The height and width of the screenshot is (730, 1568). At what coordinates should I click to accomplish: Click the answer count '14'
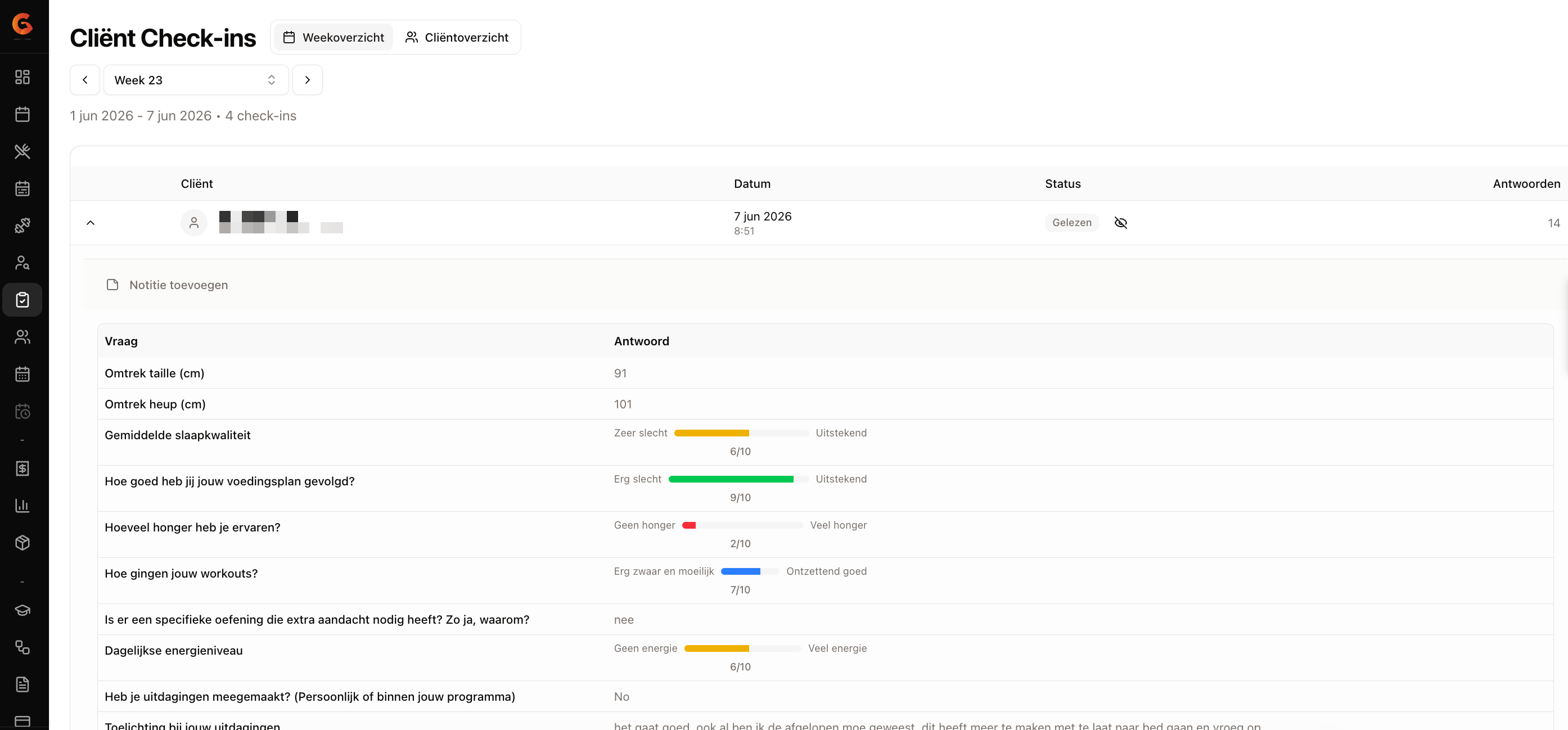(1554, 223)
